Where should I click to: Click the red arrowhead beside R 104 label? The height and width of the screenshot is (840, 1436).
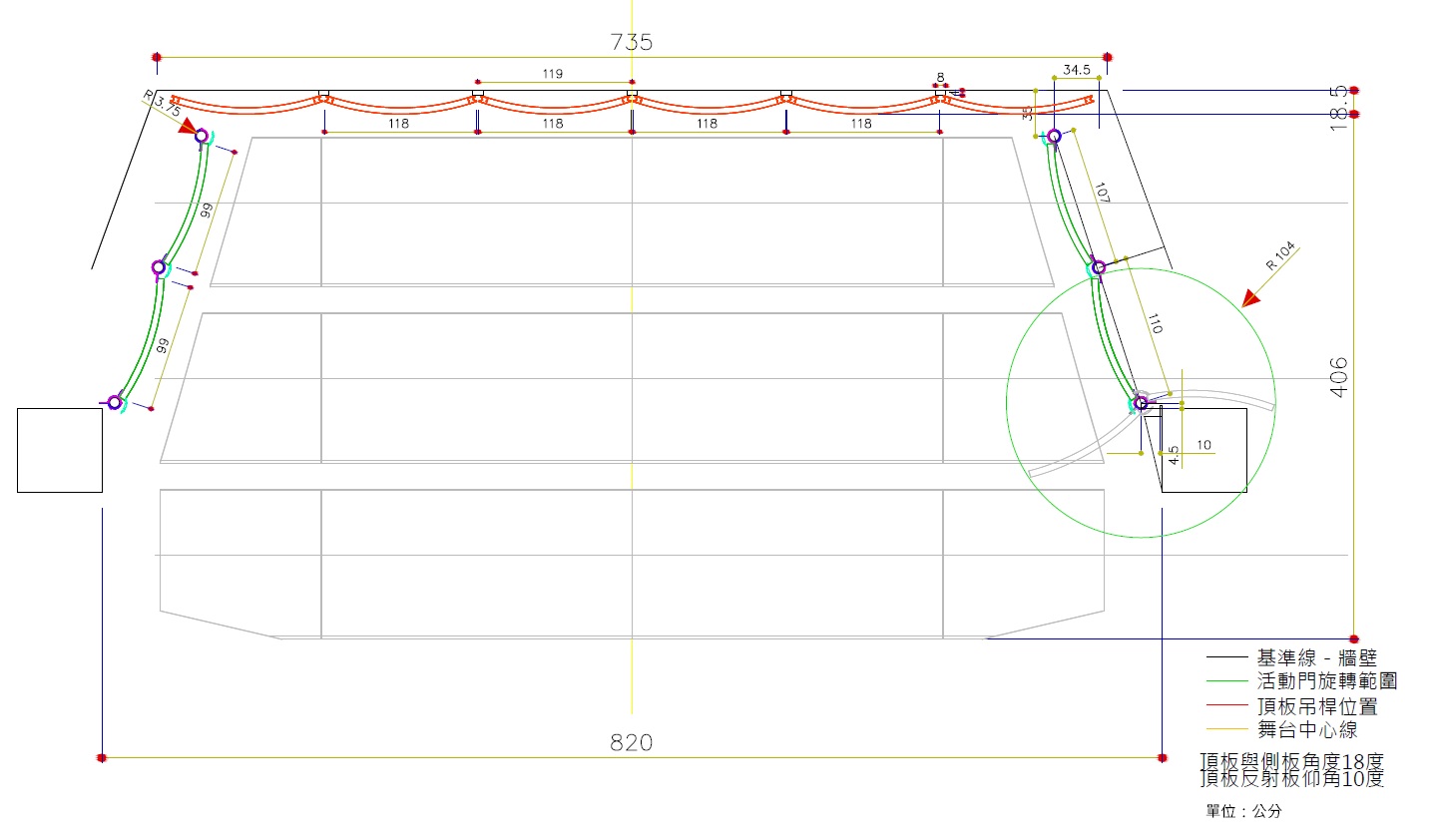(x=1250, y=297)
